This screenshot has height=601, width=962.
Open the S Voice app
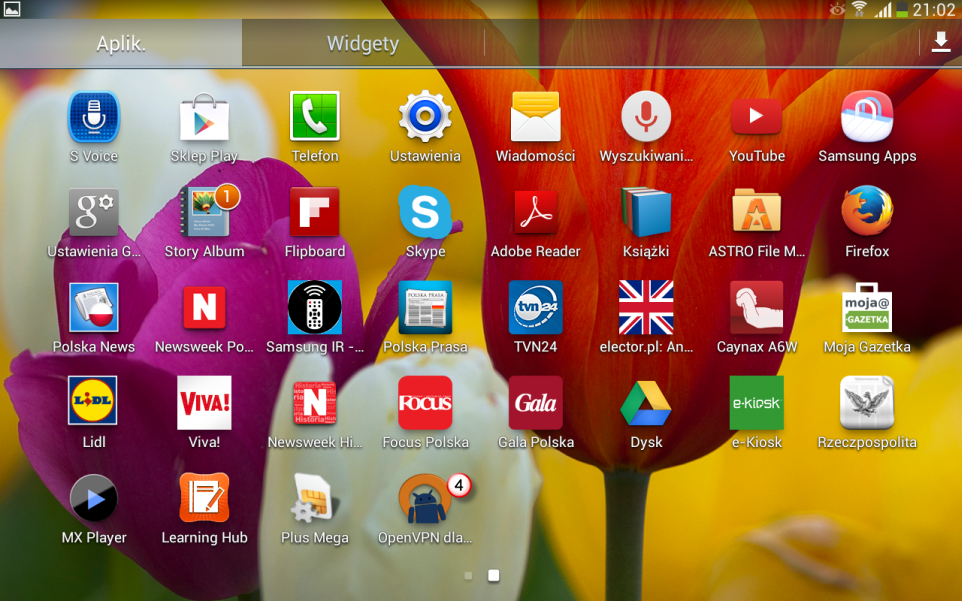tap(93, 117)
